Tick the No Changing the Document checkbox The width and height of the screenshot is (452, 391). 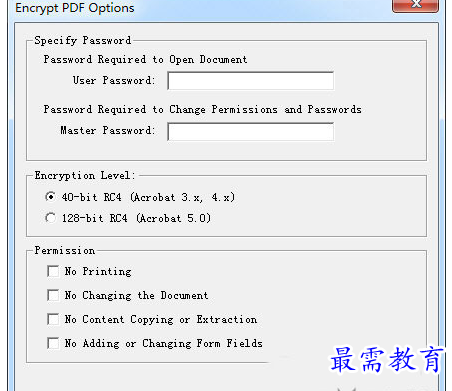coord(53,295)
